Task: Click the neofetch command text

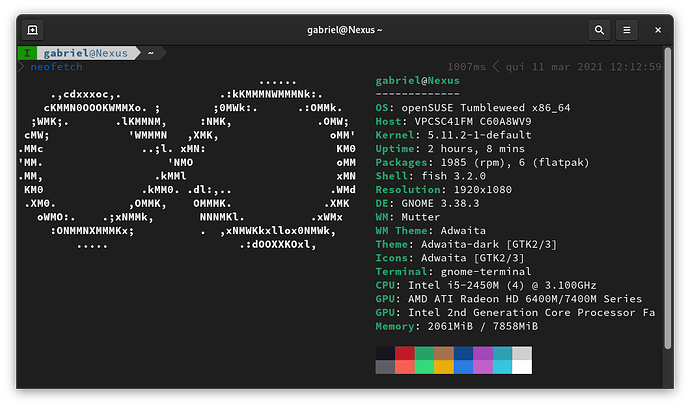Action: [56, 67]
